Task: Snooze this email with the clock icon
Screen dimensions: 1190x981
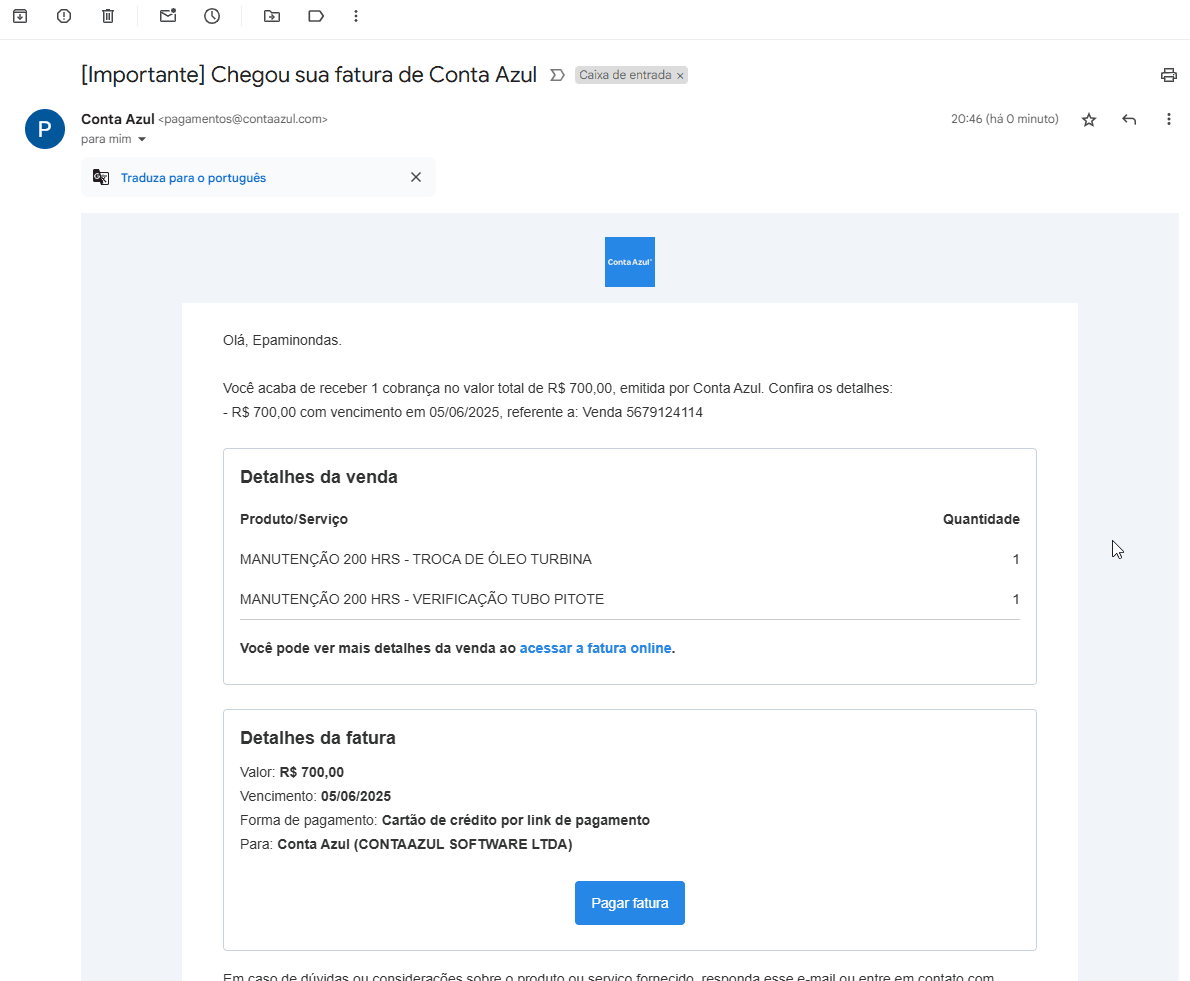Action: [x=212, y=16]
